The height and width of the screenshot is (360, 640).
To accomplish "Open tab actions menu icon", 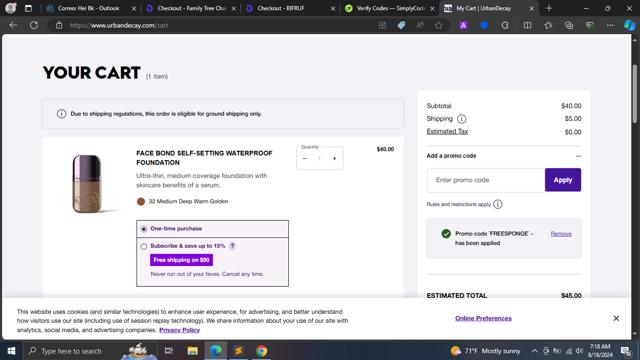I will pyautogui.click(x=28, y=8).
